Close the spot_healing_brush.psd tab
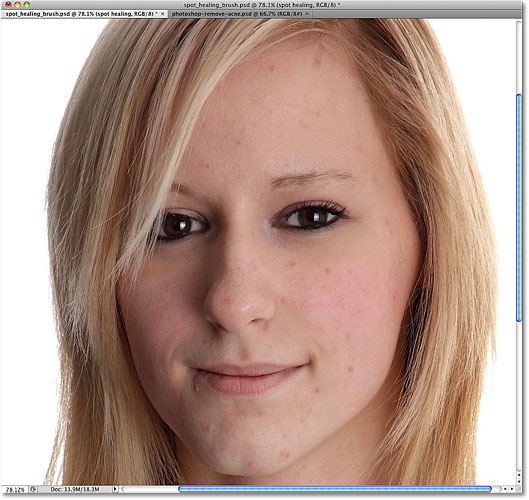The height and width of the screenshot is (500, 529). coord(162,14)
